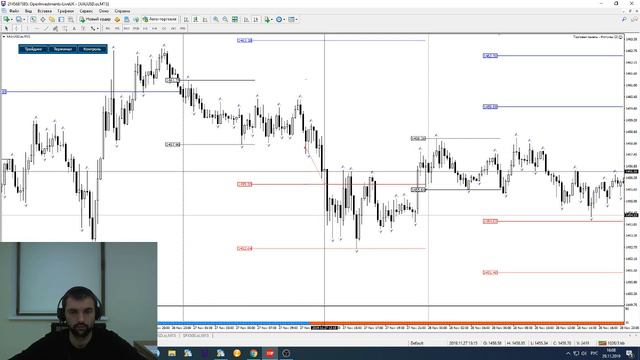
Task: Switch timeframe to H4
Action: (155, 29)
